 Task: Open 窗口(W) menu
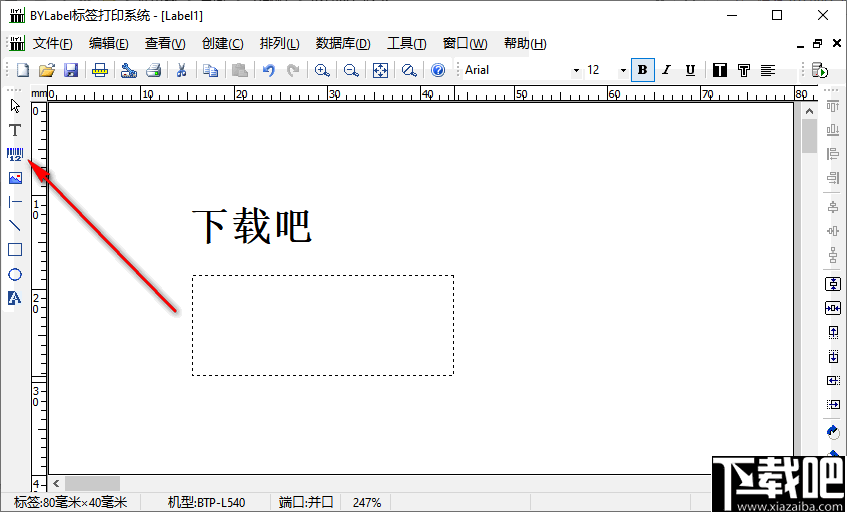(465, 44)
